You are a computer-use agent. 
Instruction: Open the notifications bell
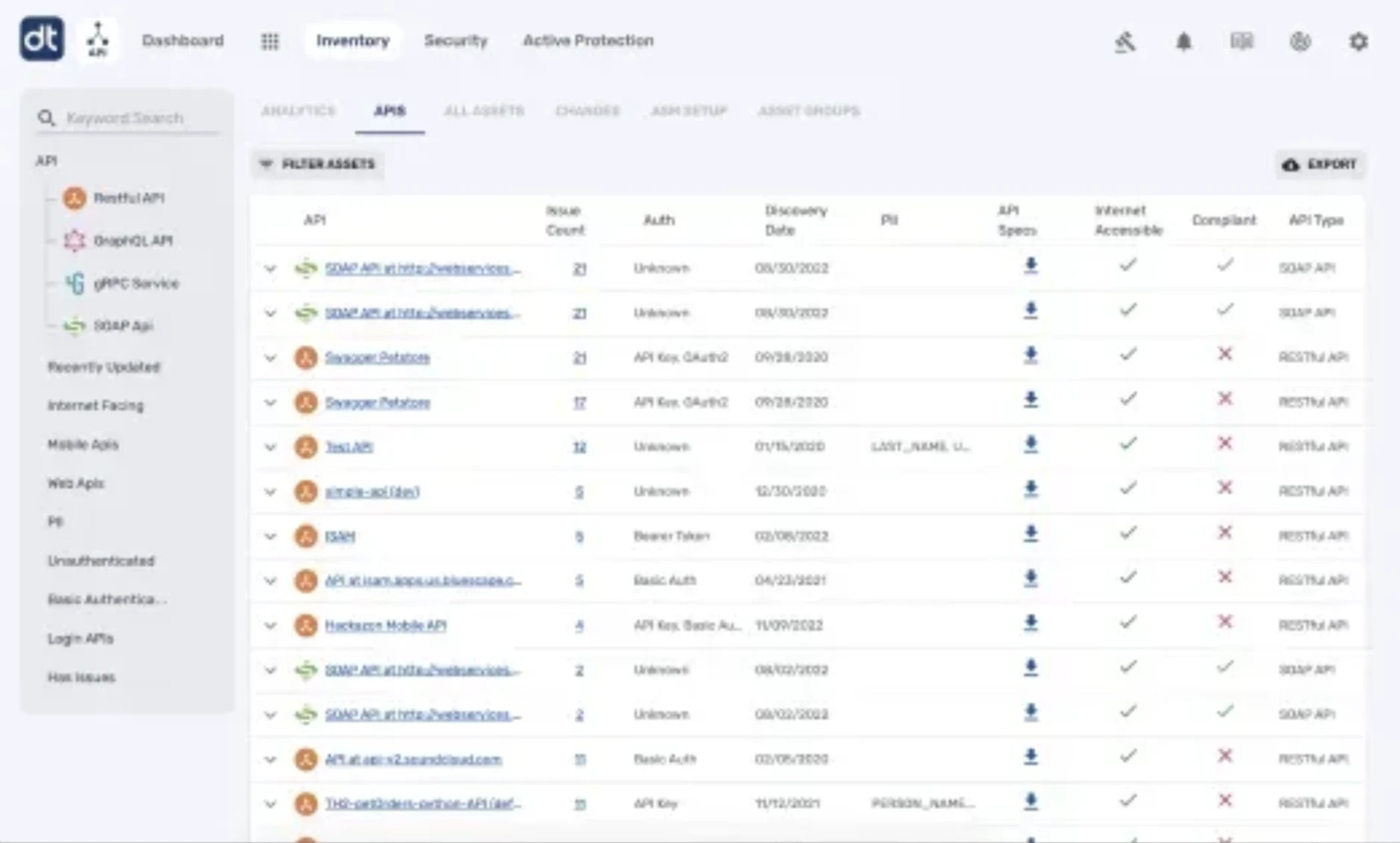tap(1183, 43)
